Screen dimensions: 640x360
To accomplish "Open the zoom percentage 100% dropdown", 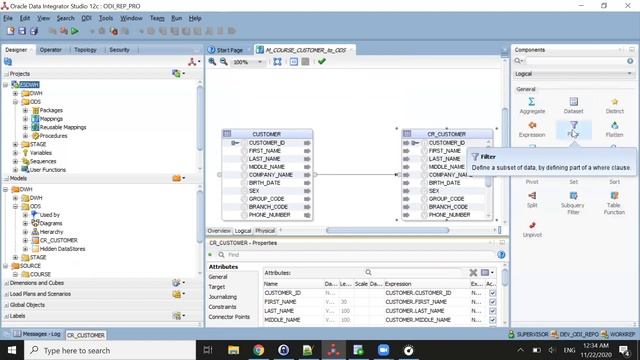I will pos(260,62).
